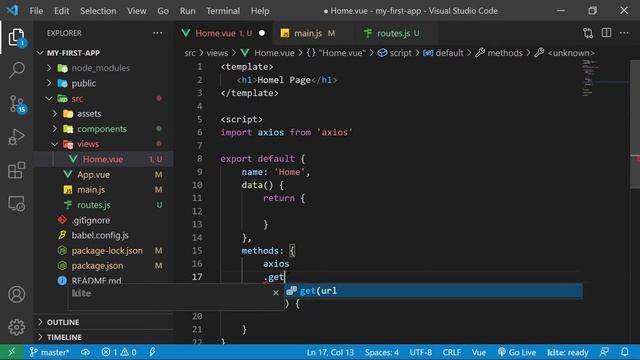Select the get(url autocomplete suggestion
Viewport: 640px width, 360px height.
click(433, 291)
